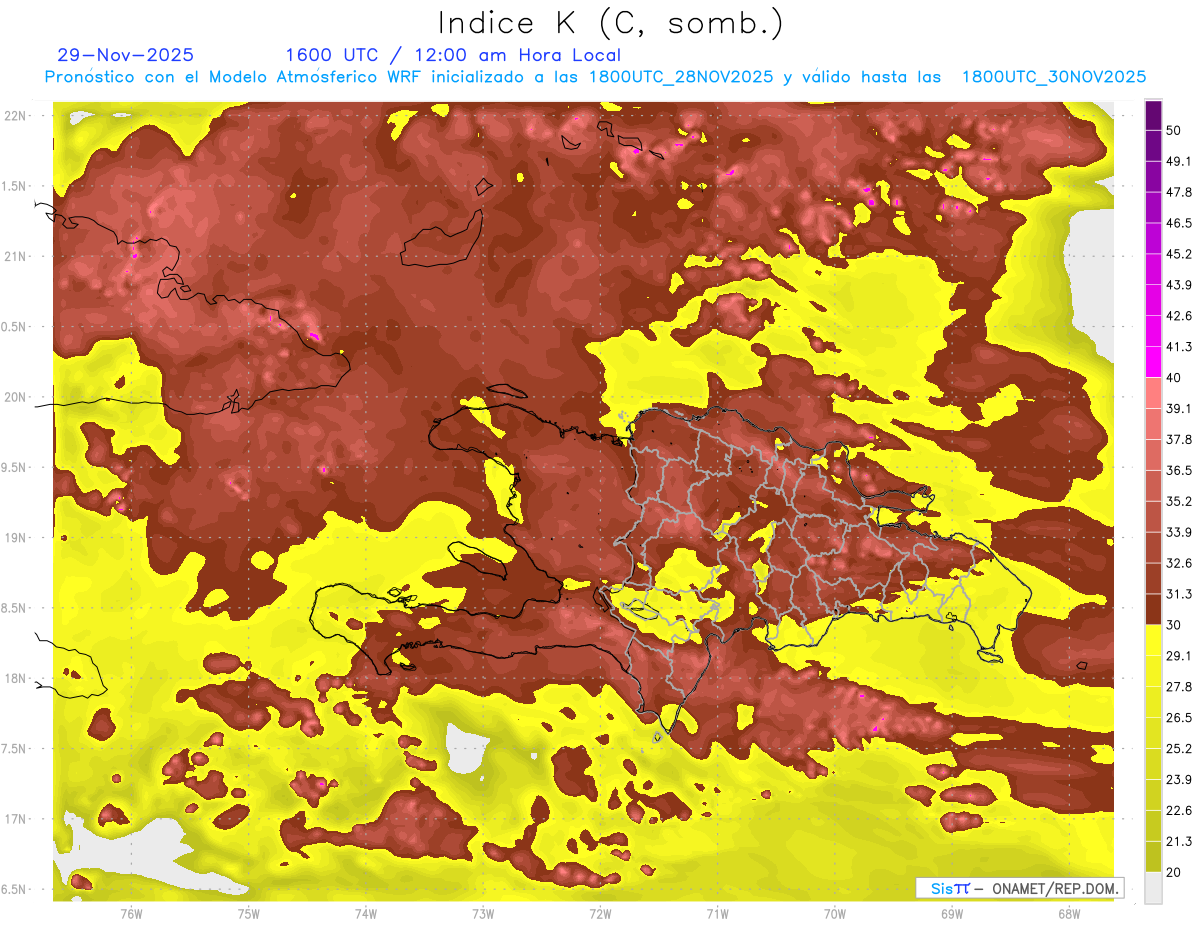Click the '39.1' colorbar label
The image size is (1200, 927).
[1179, 408]
